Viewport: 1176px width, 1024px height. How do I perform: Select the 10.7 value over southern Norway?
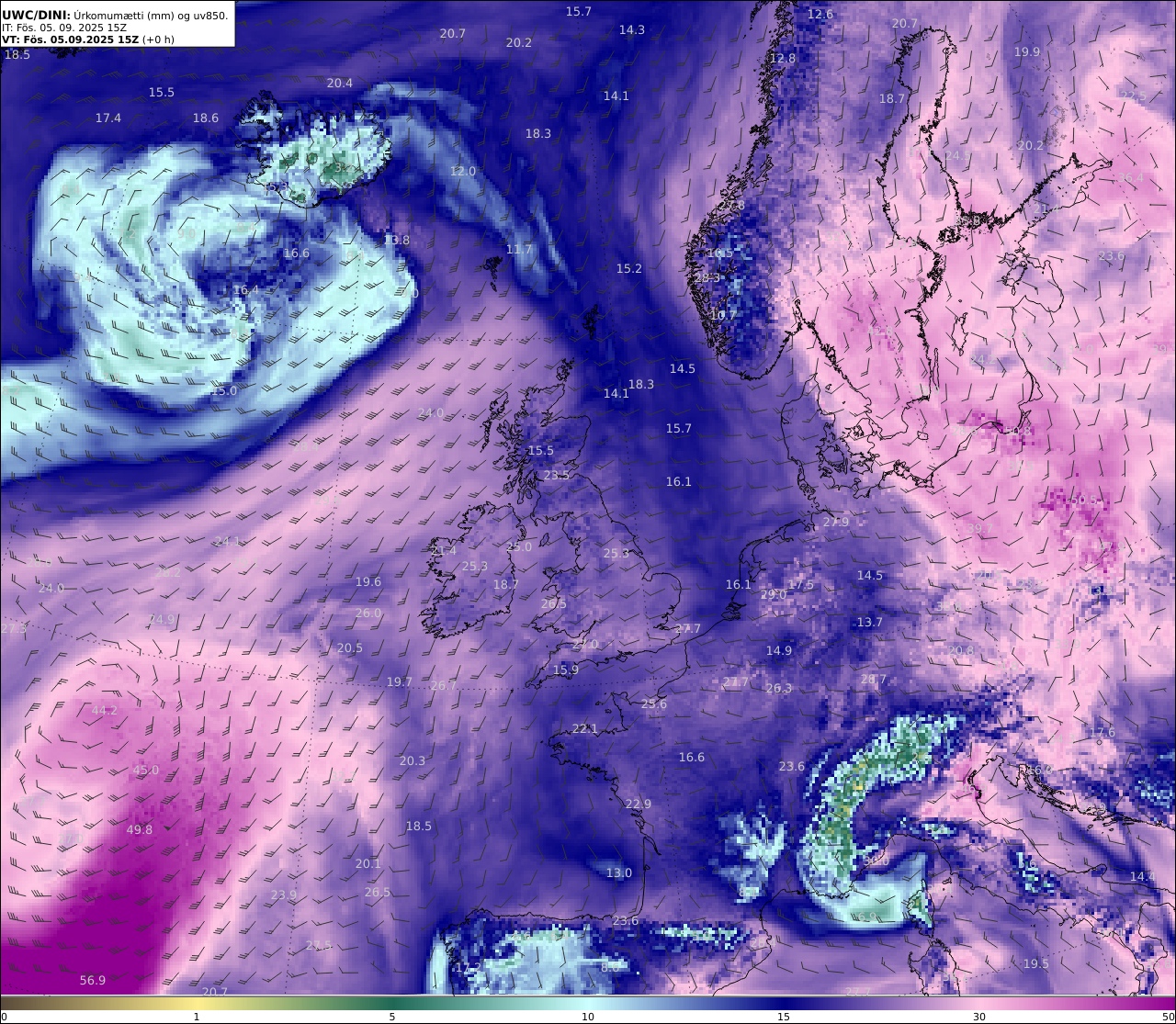tap(724, 314)
